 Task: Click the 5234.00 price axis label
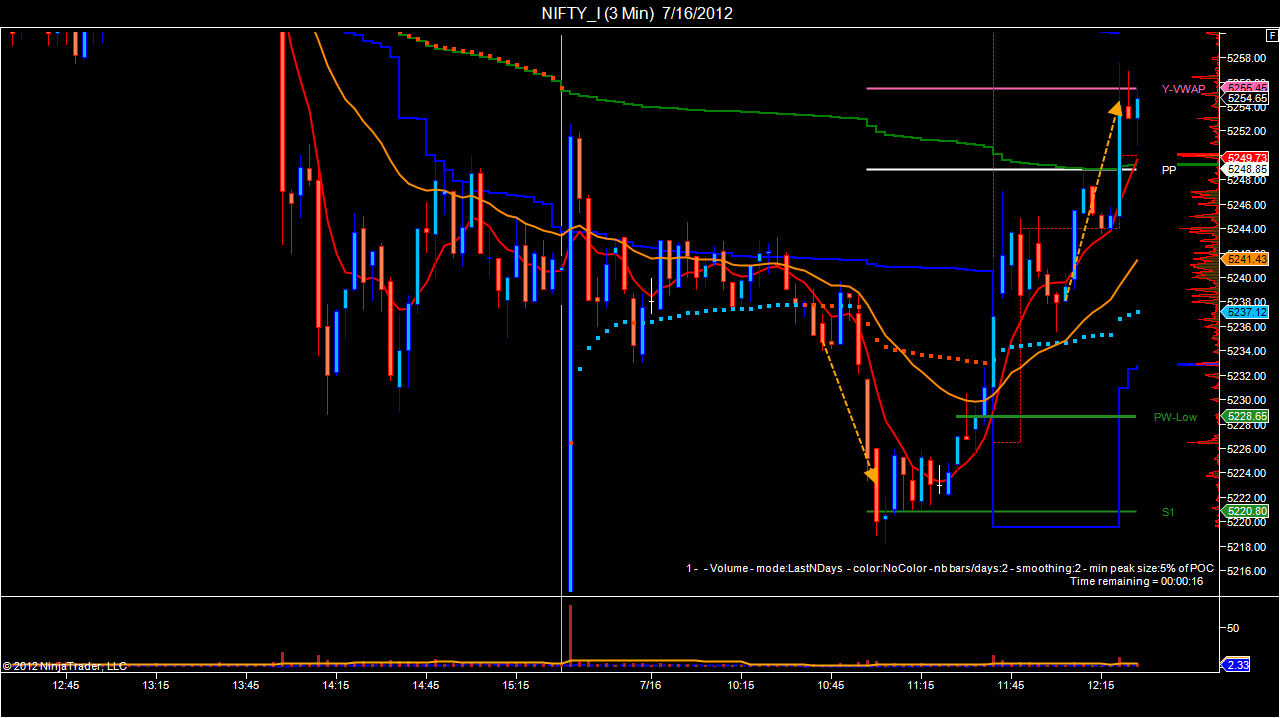[1248, 351]
